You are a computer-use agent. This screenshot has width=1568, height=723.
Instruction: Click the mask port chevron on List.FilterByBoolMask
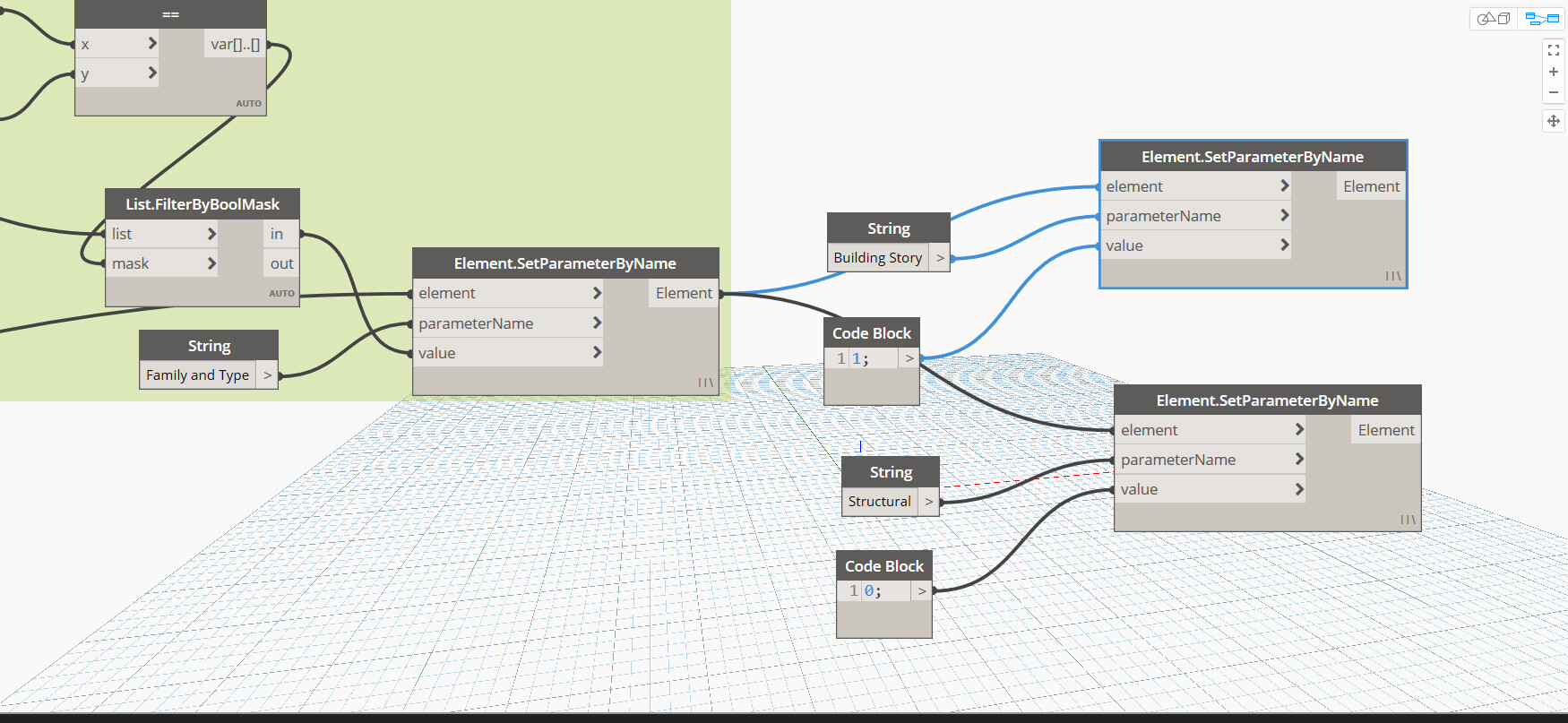pyautogui.click(x=211, y=263)
